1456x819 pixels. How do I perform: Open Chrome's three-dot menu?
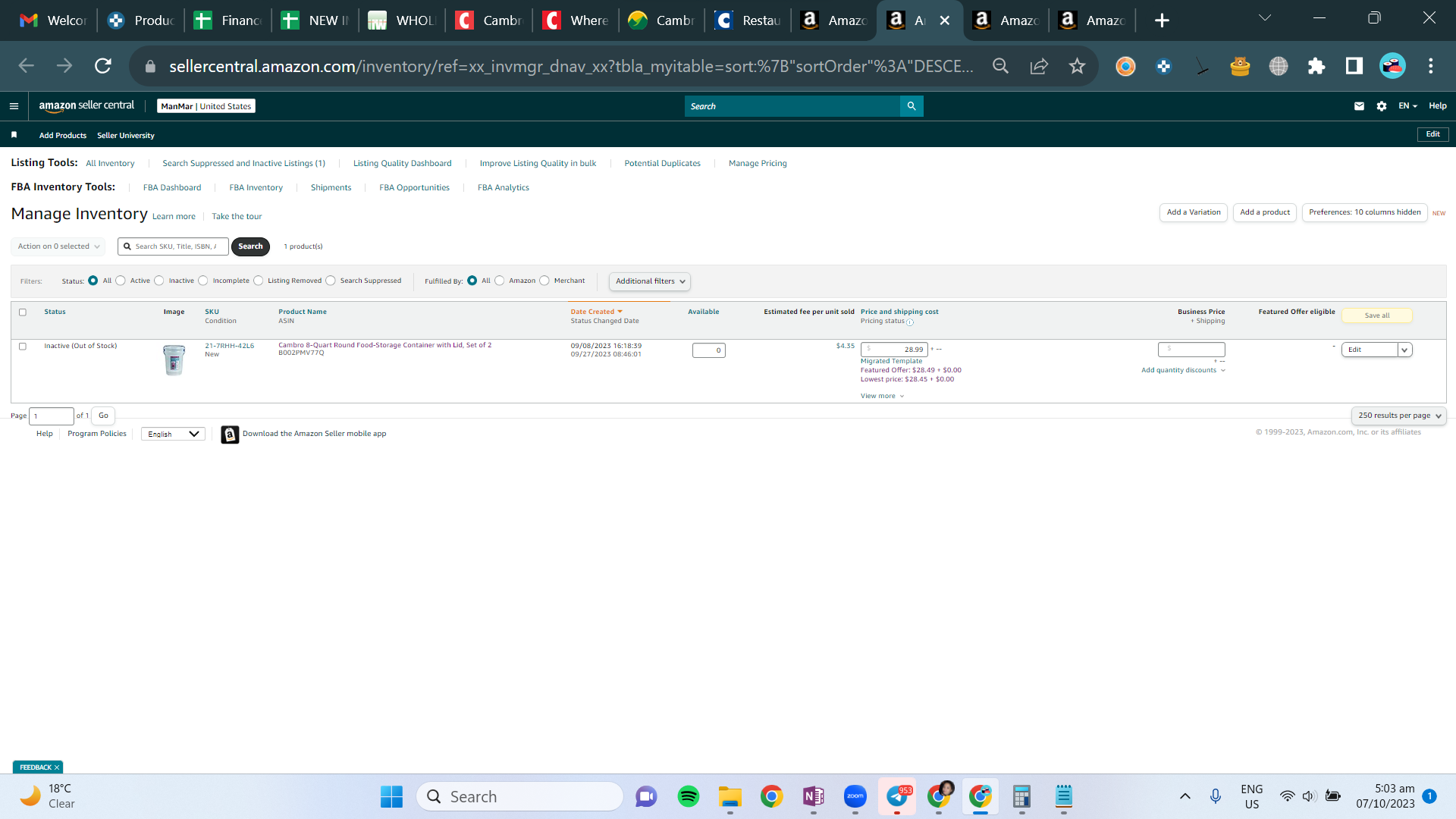point(1431,66)
